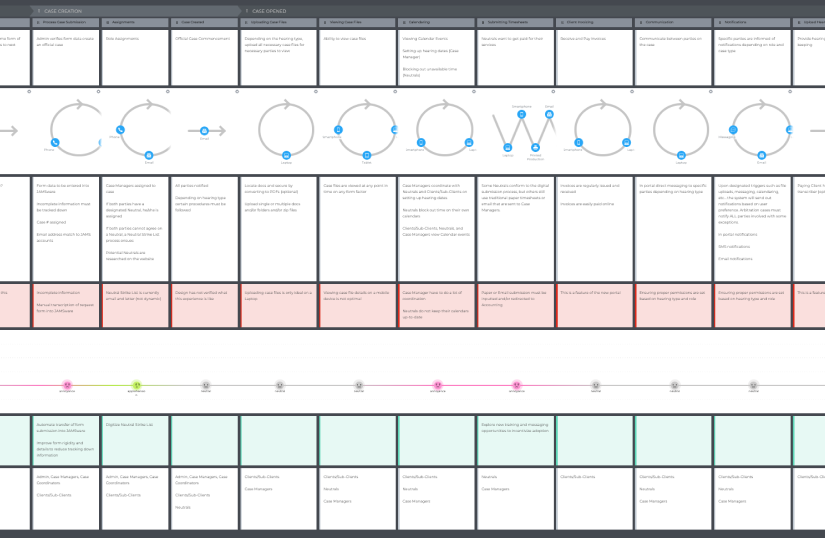Click the email icon on the Assignments loop
Screen dimensions: 825x538
tap(148, 154)
